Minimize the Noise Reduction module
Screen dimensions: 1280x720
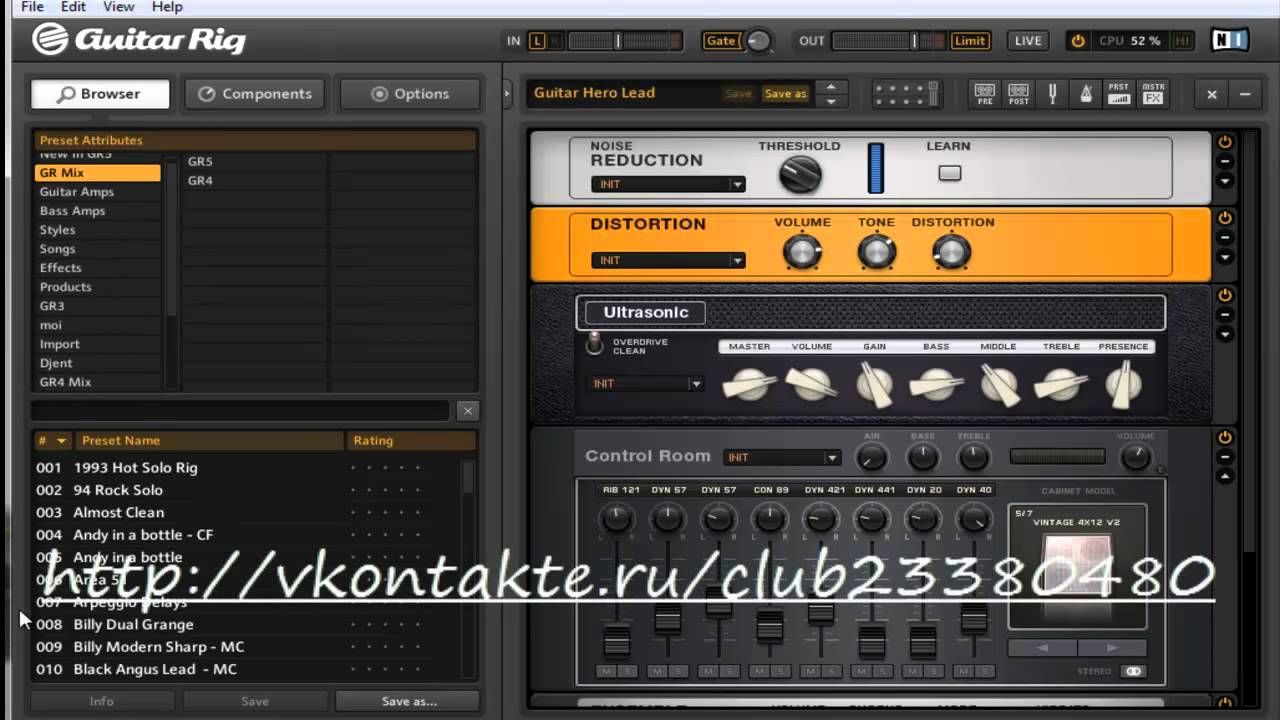(1224, 162)
